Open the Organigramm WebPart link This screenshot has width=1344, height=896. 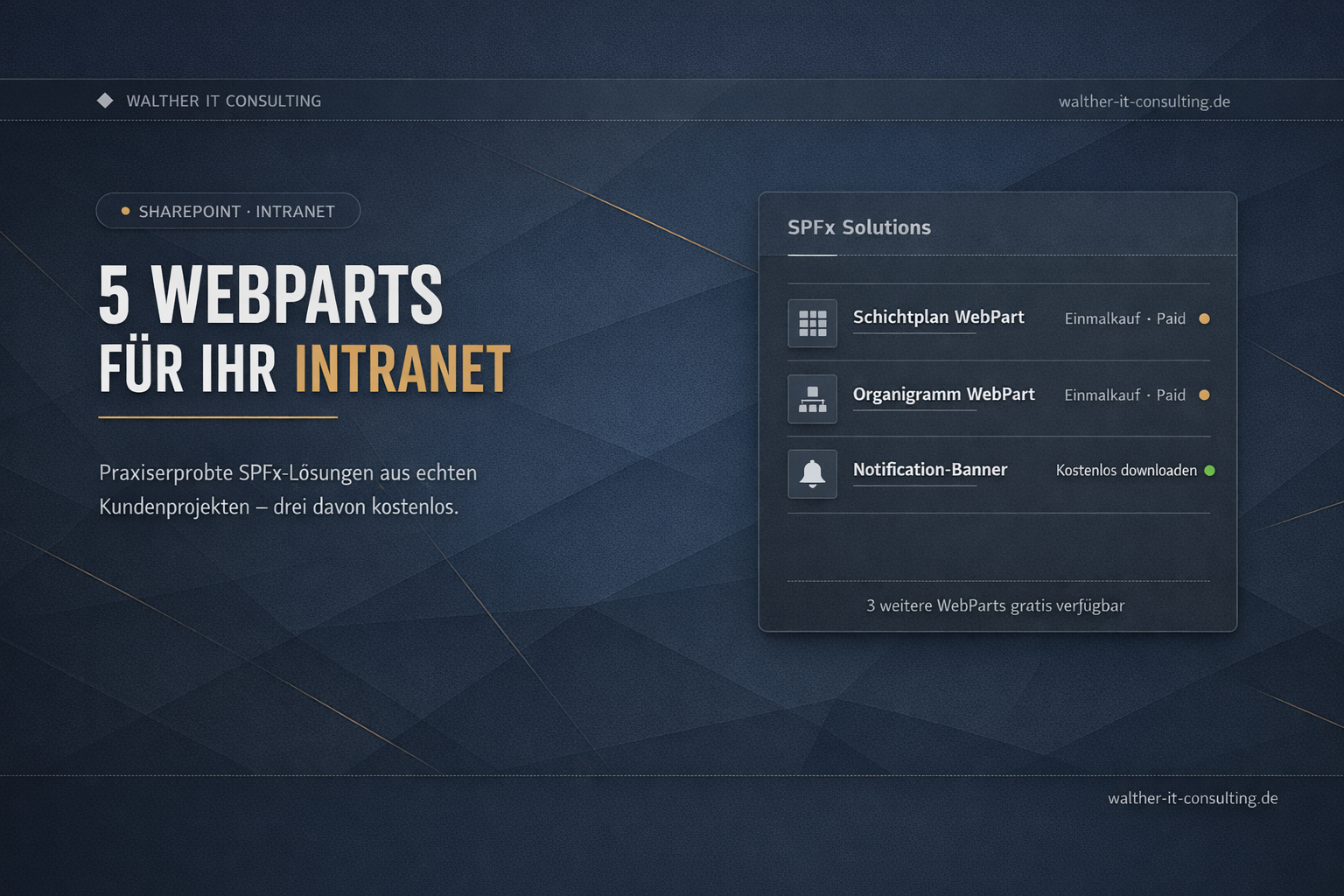[x=943, y=394]
